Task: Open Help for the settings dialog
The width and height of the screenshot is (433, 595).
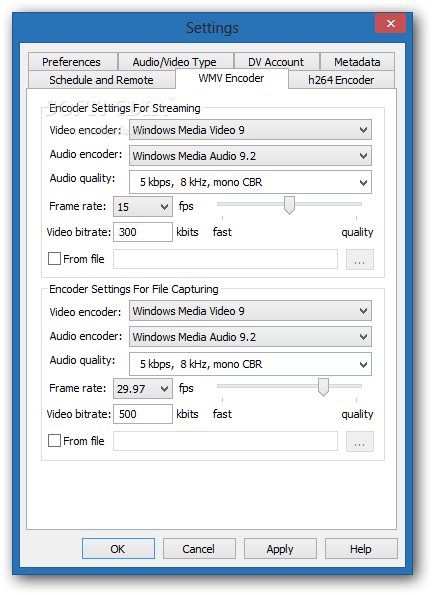Action: coord(361,549)
